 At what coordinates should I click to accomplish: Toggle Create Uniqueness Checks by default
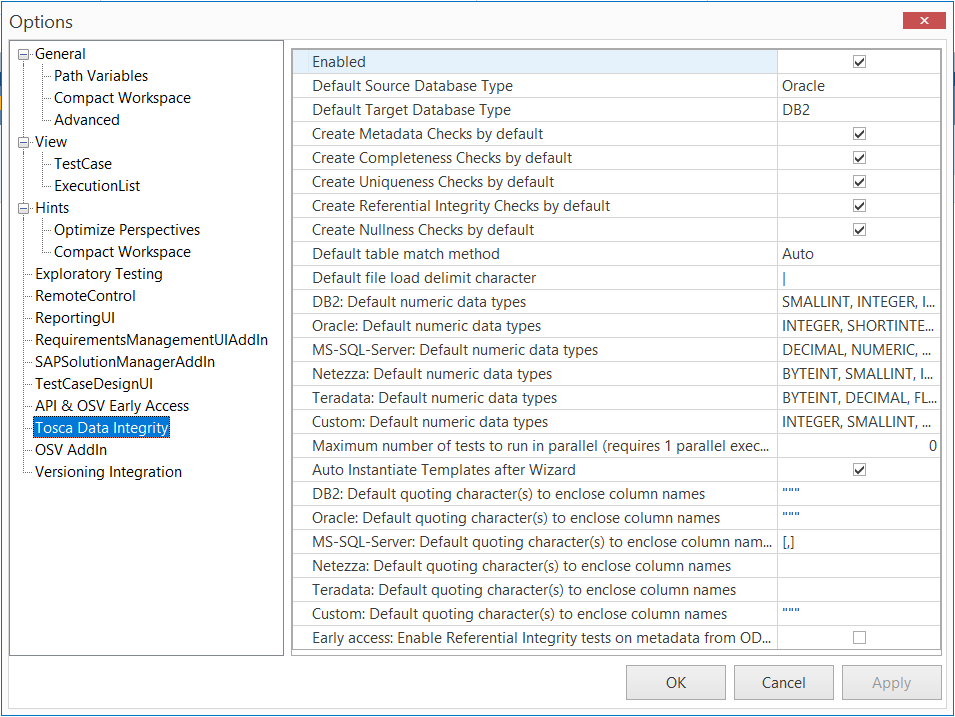click(x=859, y=182)
